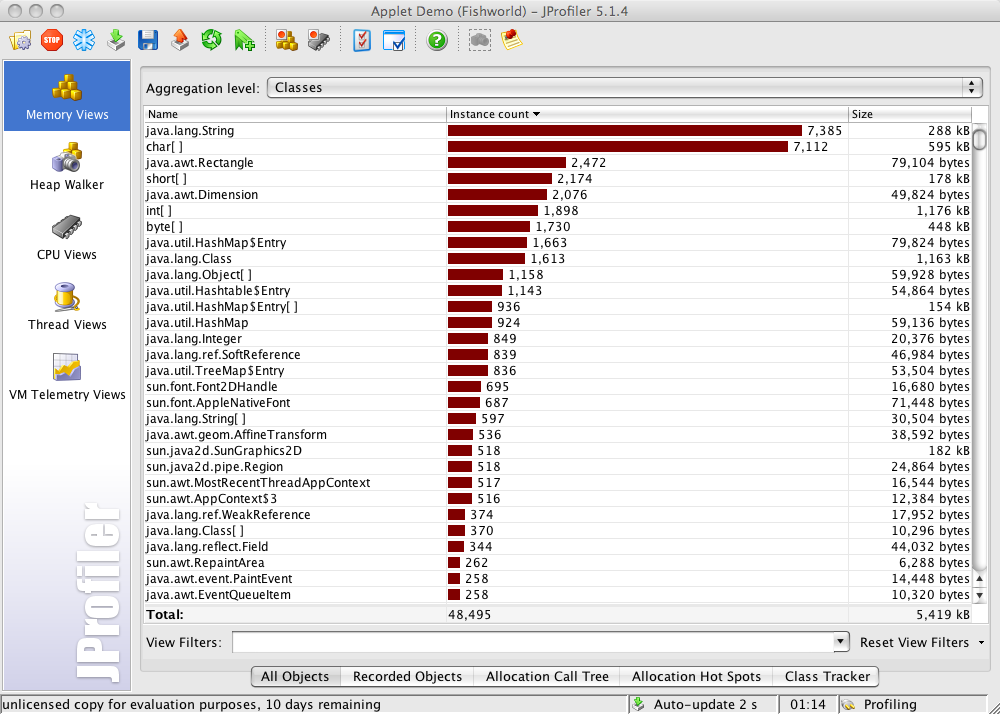Click the scrollbar down arrow

click(x=980, y=595)
